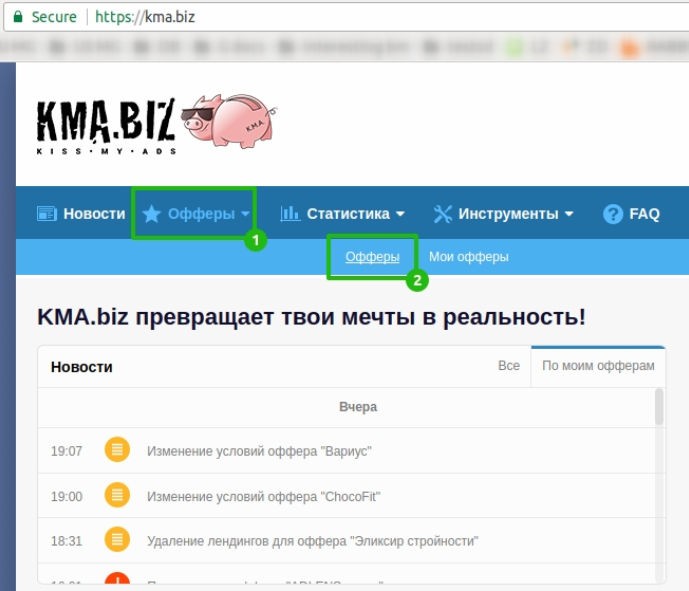Open the Статистика menu

[348, 214]
